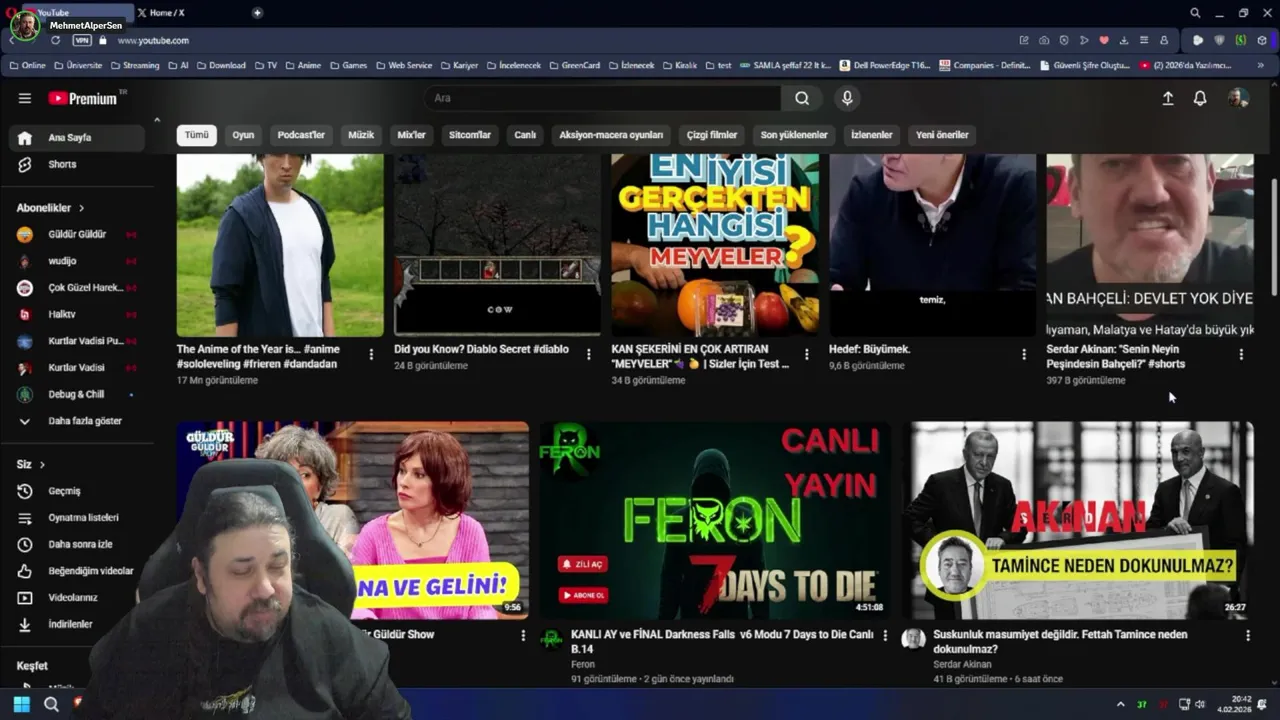This screenshot has height=720, width=1280.
Task: Open a new browser tab with plus
Action: tap(257, 13)
